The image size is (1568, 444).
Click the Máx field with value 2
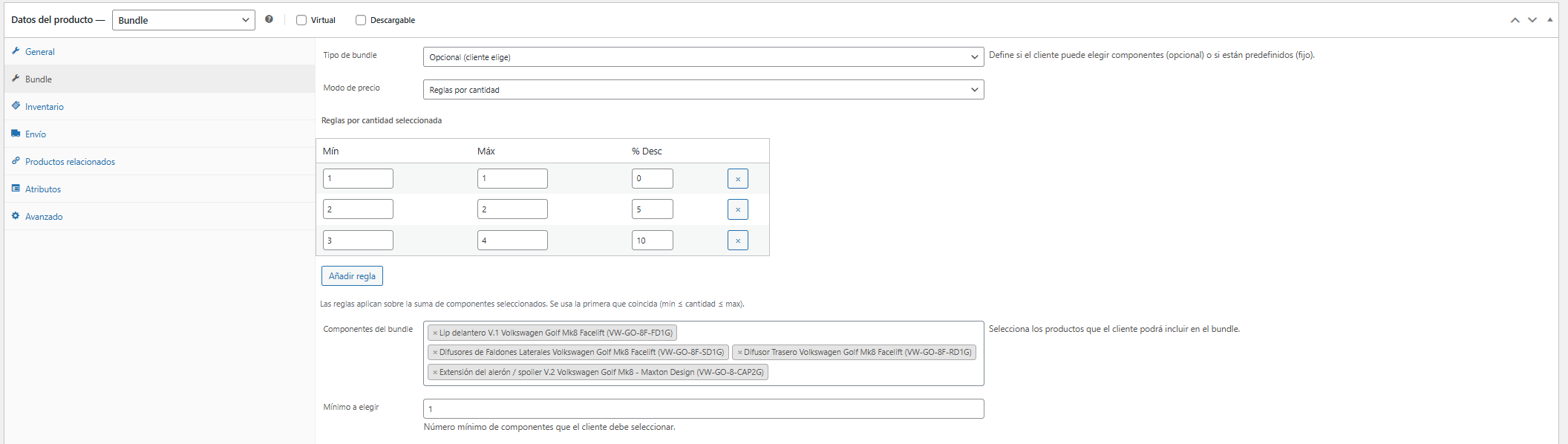click(x=512, y=209)
